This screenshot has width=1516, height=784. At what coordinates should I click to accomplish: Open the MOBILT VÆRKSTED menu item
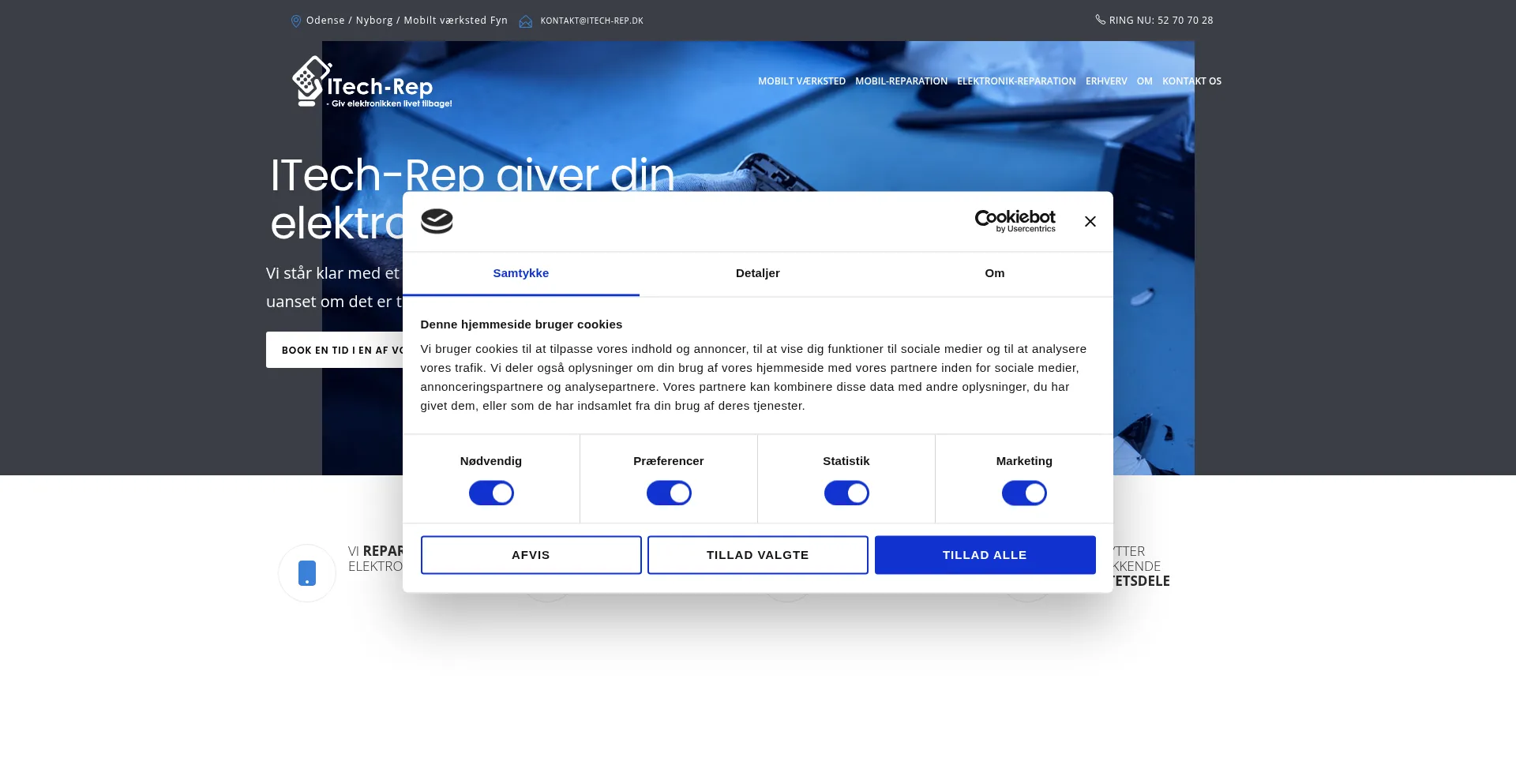801,81
